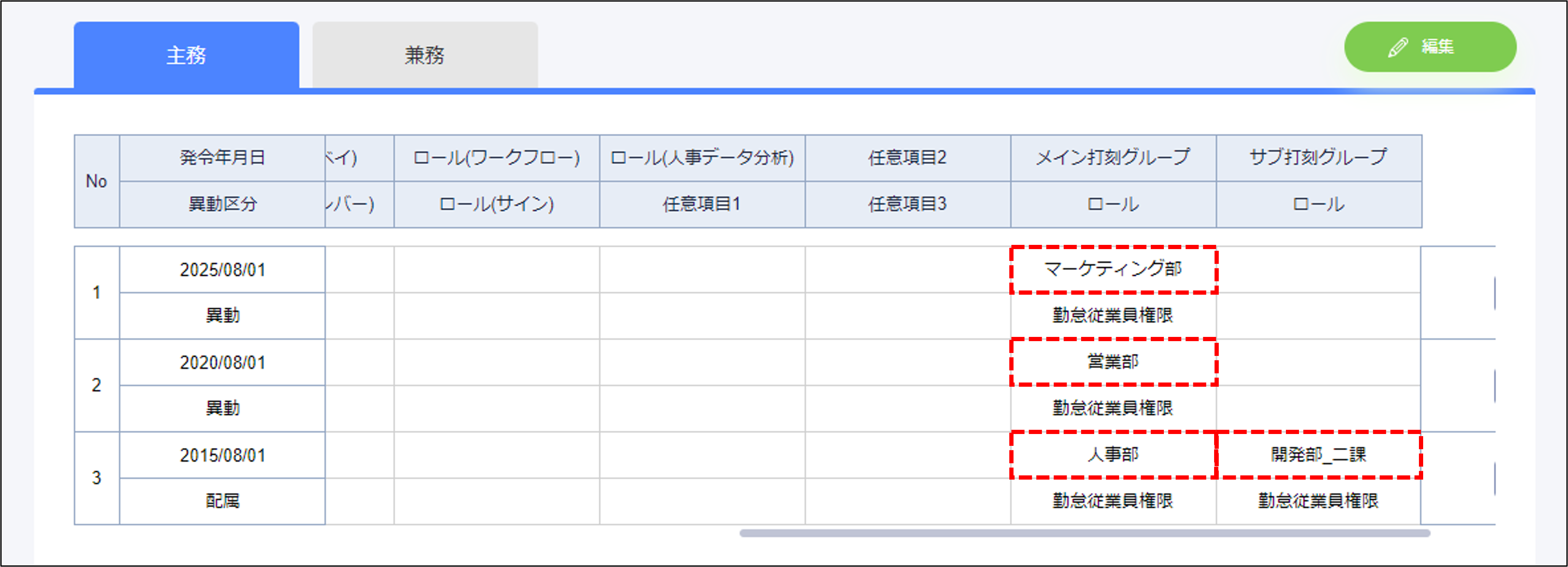Click the green 編集 button
Image resolution: width=1568 pixels, height=567 pixels.
tap(1429, 47)
